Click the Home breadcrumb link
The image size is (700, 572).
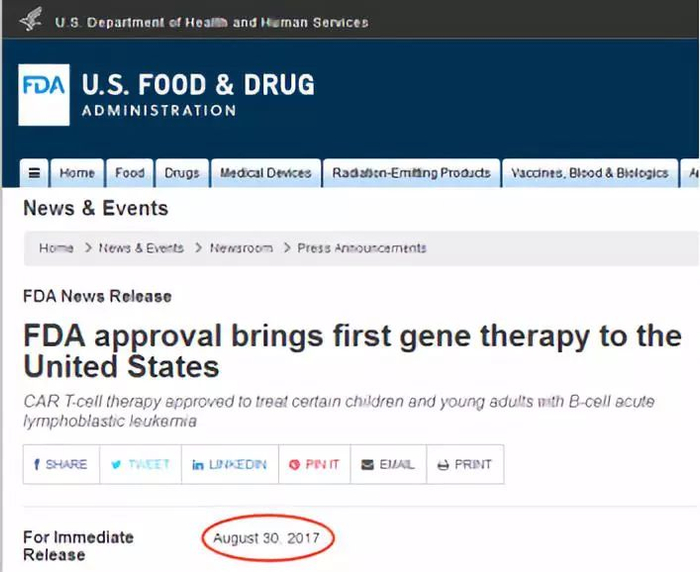click(x=56, y=248)
